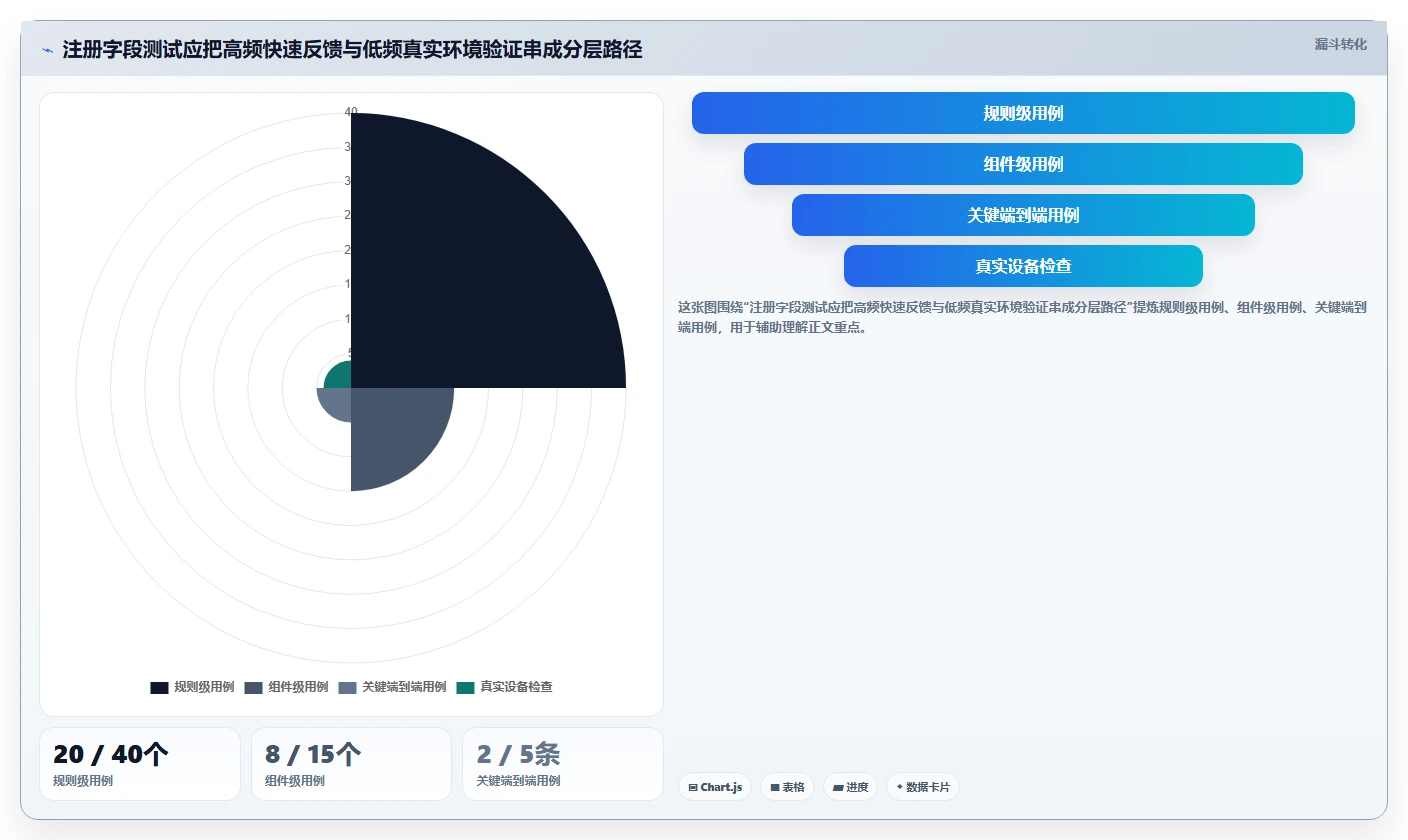Click the 数据卡片 chip icon
This screenshot has width=1408, height=840.
900,787
